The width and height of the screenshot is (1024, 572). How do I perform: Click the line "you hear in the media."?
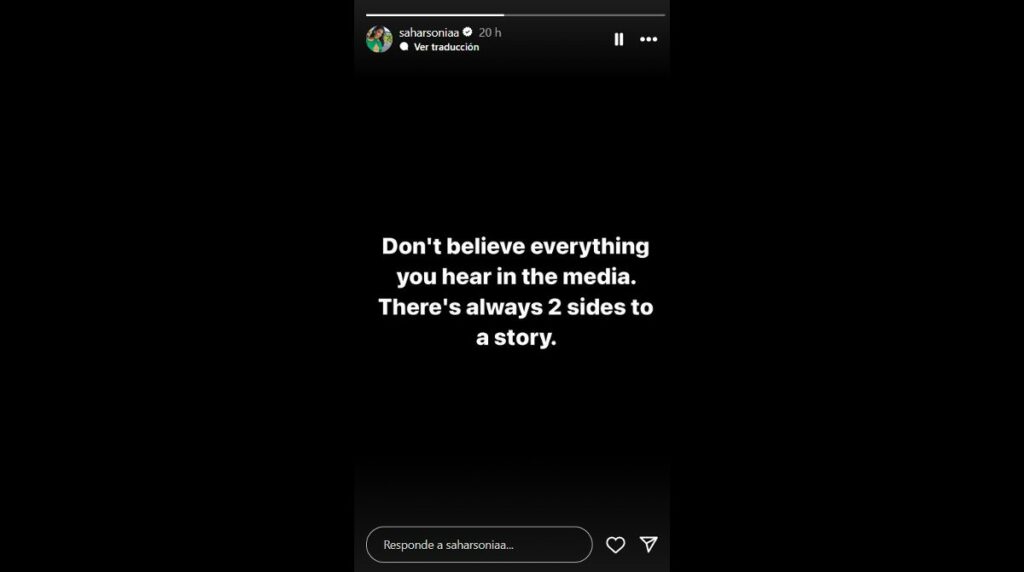[x=516, y=277]
